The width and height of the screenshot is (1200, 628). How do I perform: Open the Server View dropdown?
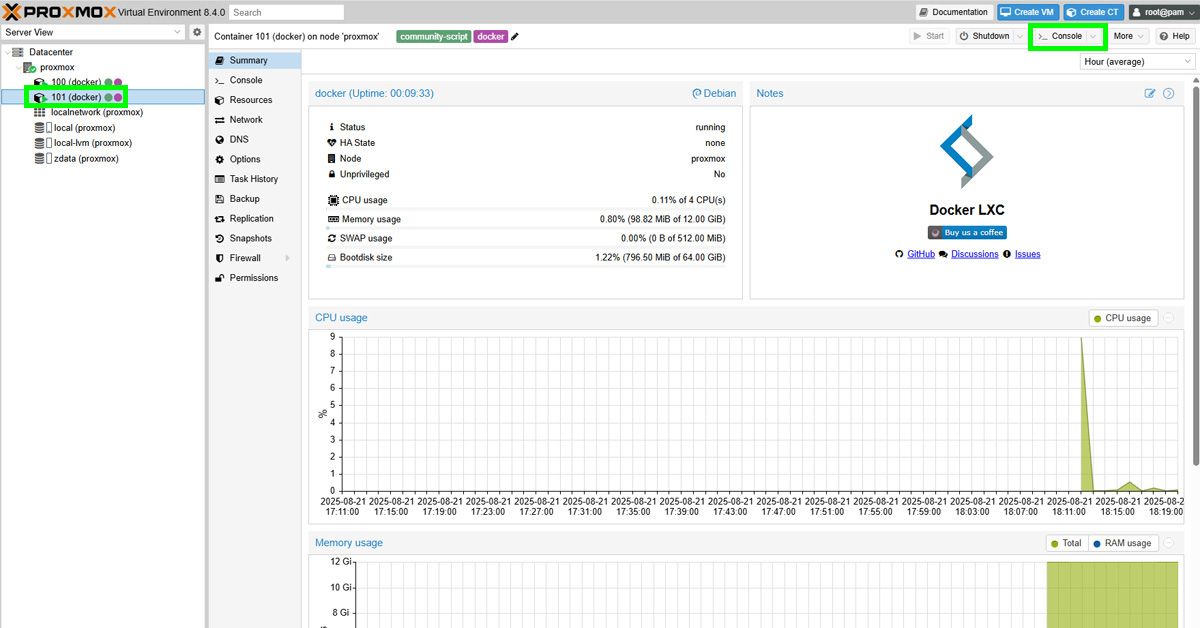94,32
